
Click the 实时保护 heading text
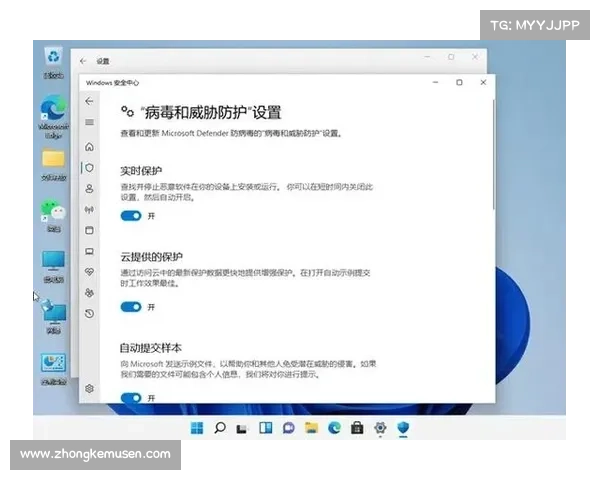(141, 170)
